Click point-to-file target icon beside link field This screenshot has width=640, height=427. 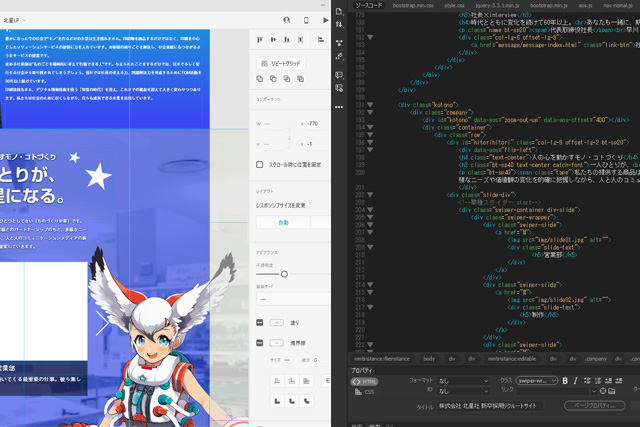pyautogui.click(x=603, y=391)
